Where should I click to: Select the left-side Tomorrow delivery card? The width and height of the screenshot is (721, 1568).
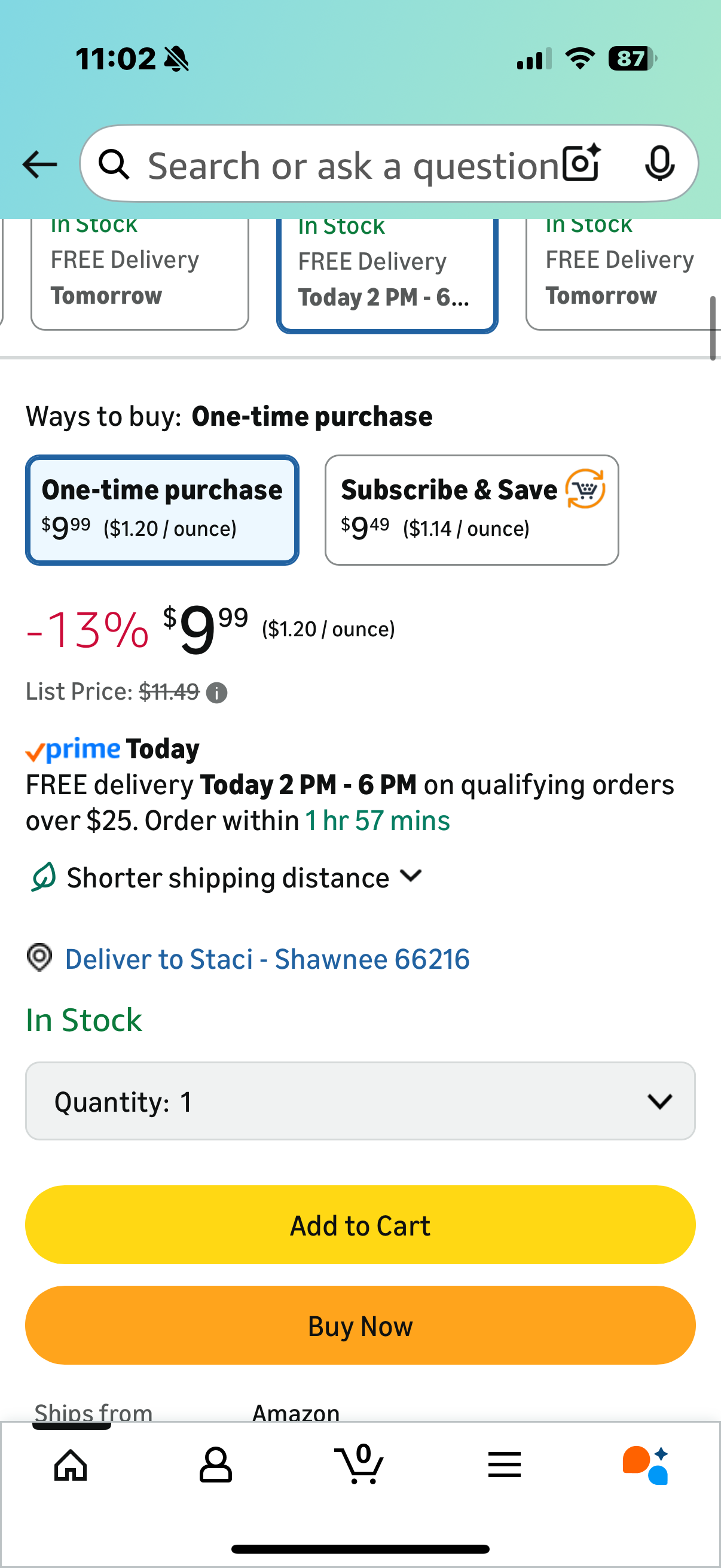tap(139, 274)
